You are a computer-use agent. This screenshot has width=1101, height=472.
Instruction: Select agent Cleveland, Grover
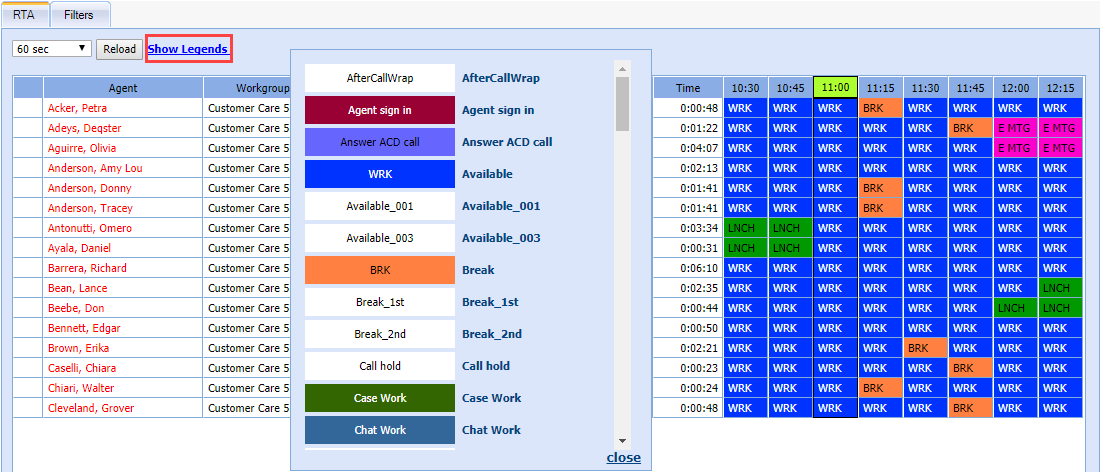[x=90, y=408]
